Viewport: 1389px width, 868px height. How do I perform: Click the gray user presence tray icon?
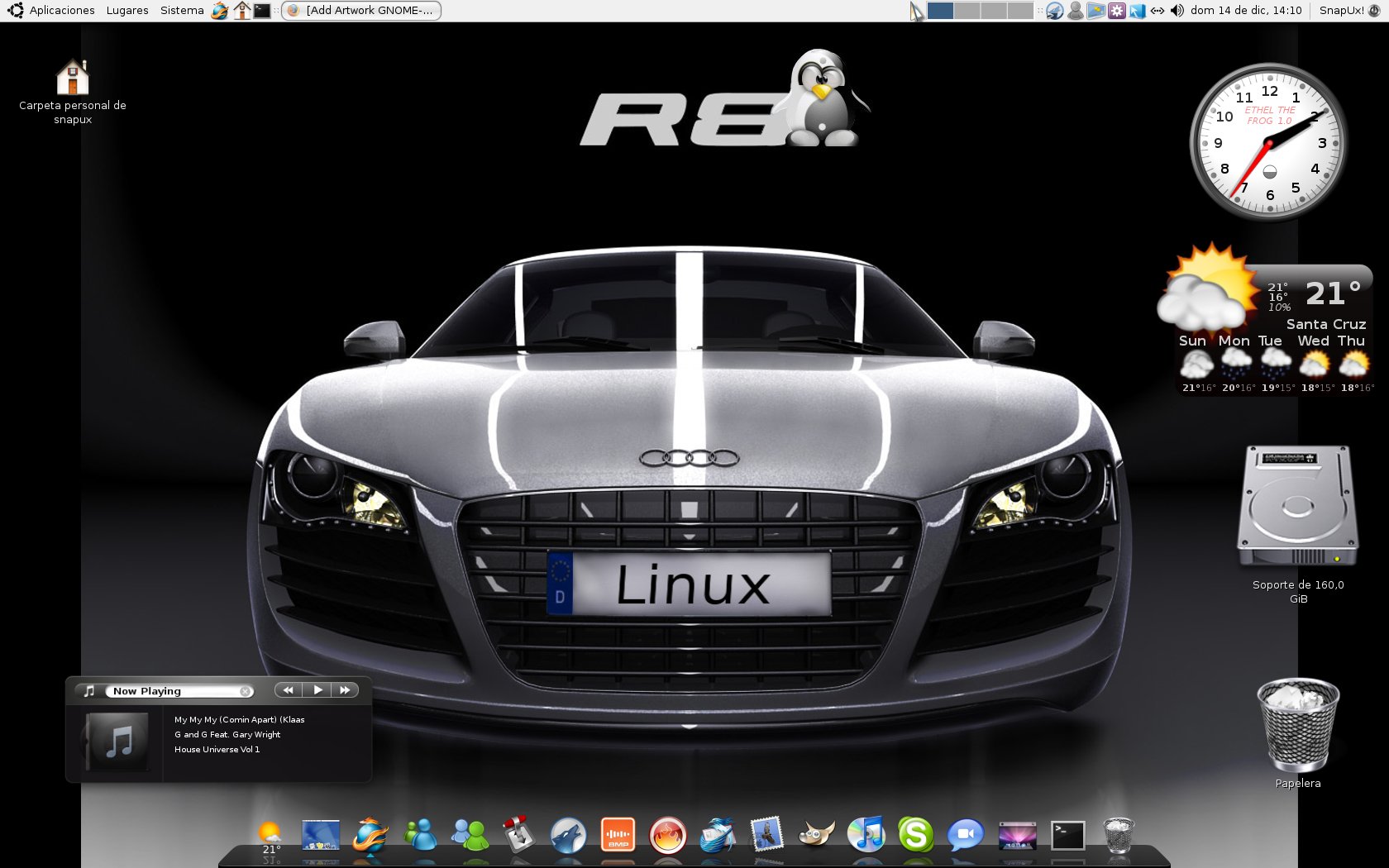click(1076, 11)
